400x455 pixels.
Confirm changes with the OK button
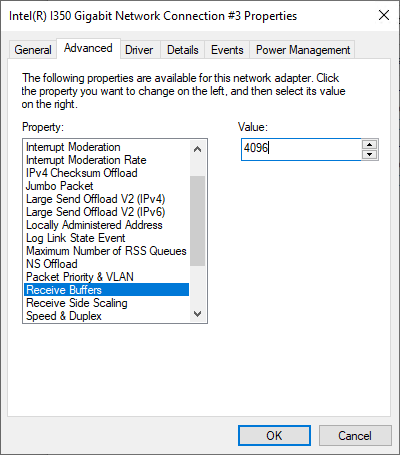click(x=274, y=435)
